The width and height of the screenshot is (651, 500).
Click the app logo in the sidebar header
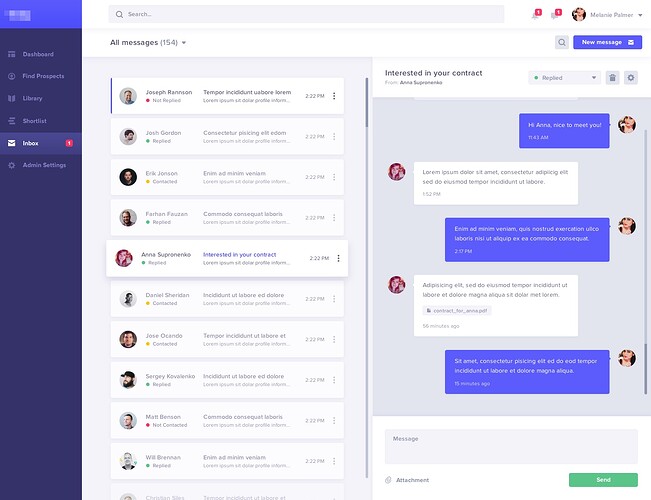(x=17, y=16)
